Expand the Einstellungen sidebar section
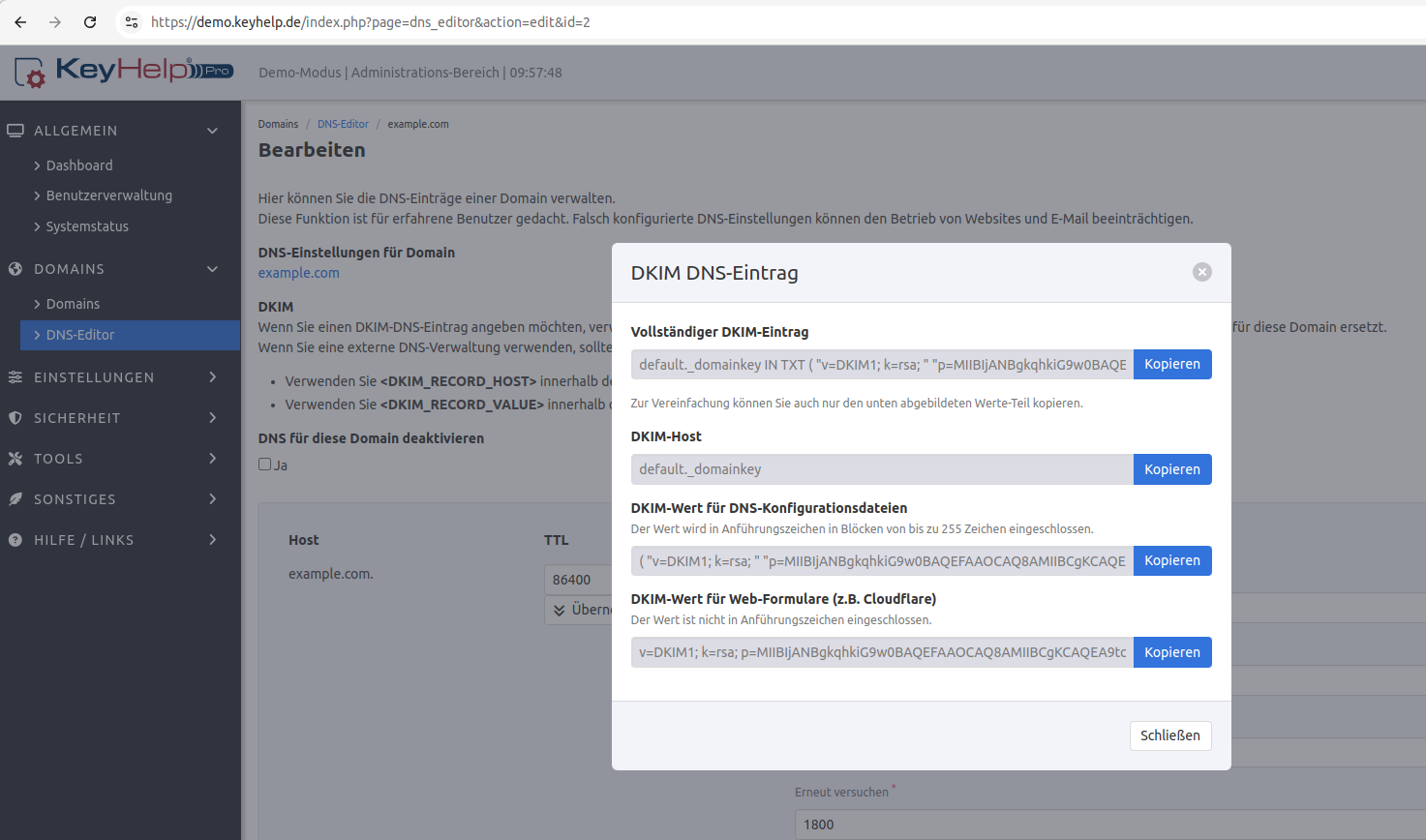This screenshot has height=840, width=1426. coord(212,377)
